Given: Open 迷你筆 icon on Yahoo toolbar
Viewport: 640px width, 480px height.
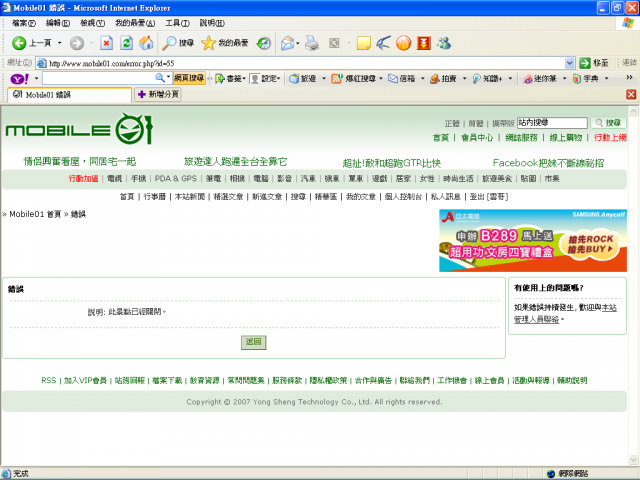Looking at the screenshot, I should pyautogui.click(x=528, y=78).
